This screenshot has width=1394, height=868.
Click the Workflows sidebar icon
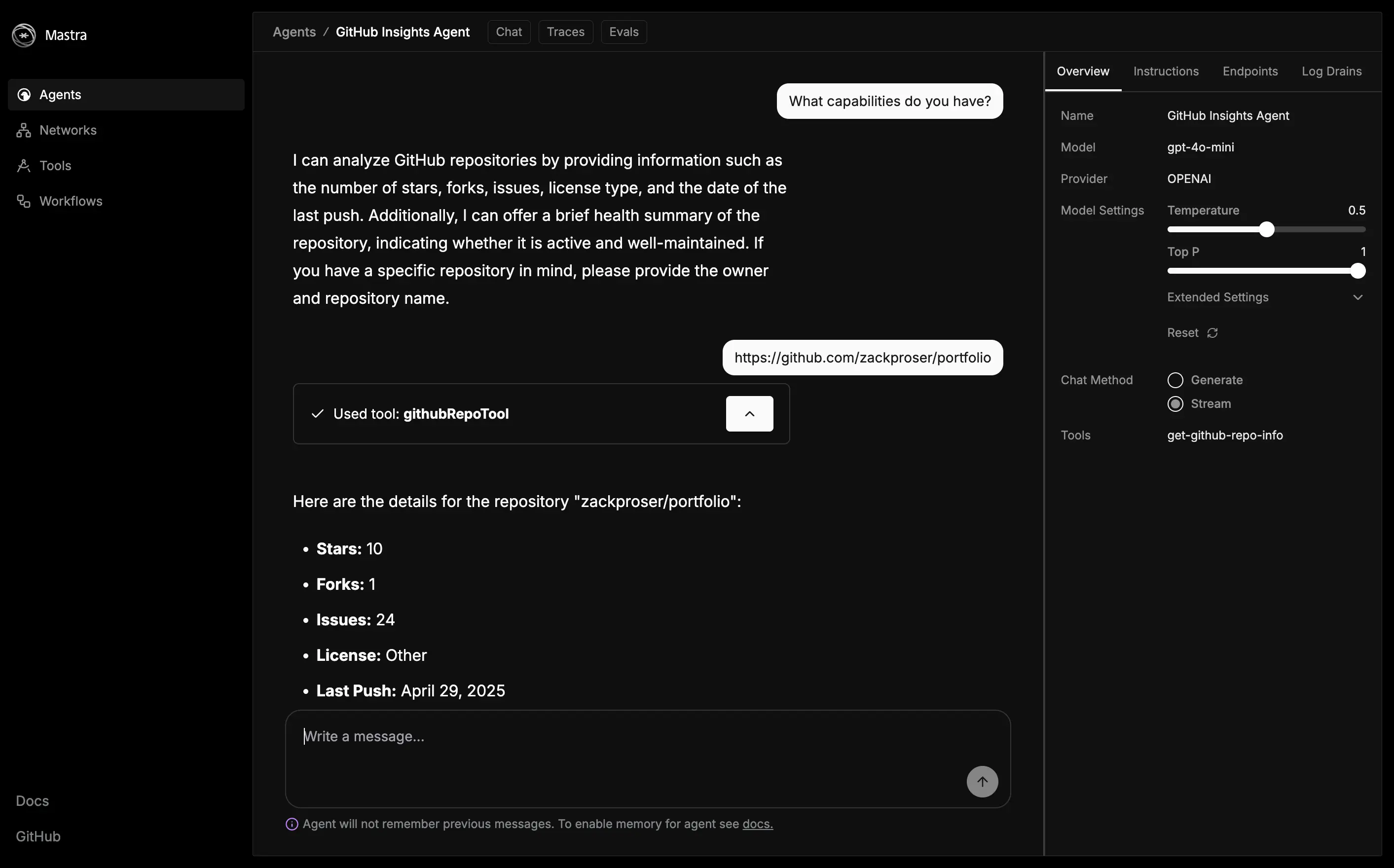(x=24, y=202)
